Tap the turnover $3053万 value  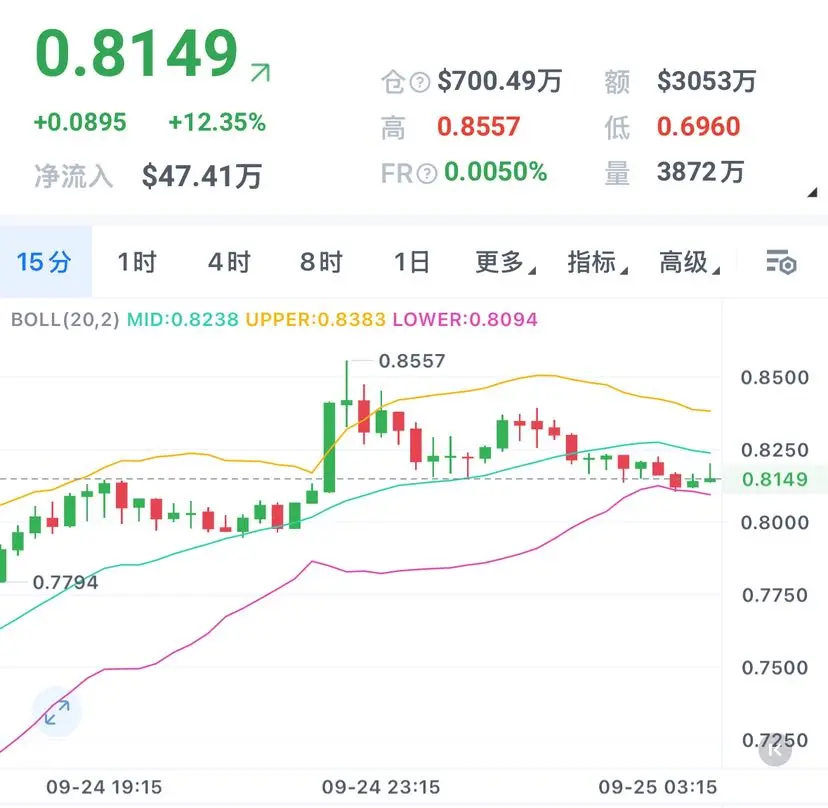[707, 81]
